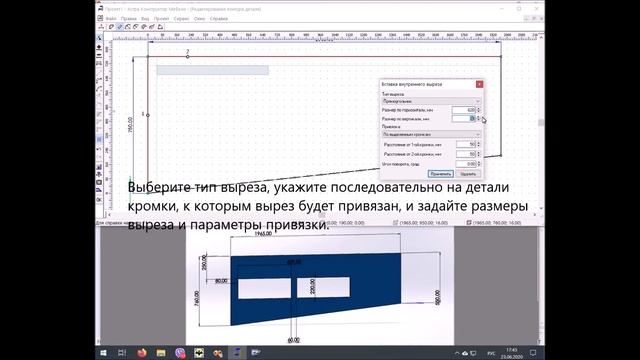The height and width of the screenshot is (360, 640).
Task: Use the stepper beside Размер по горизонтали
Action: [479, 110]
